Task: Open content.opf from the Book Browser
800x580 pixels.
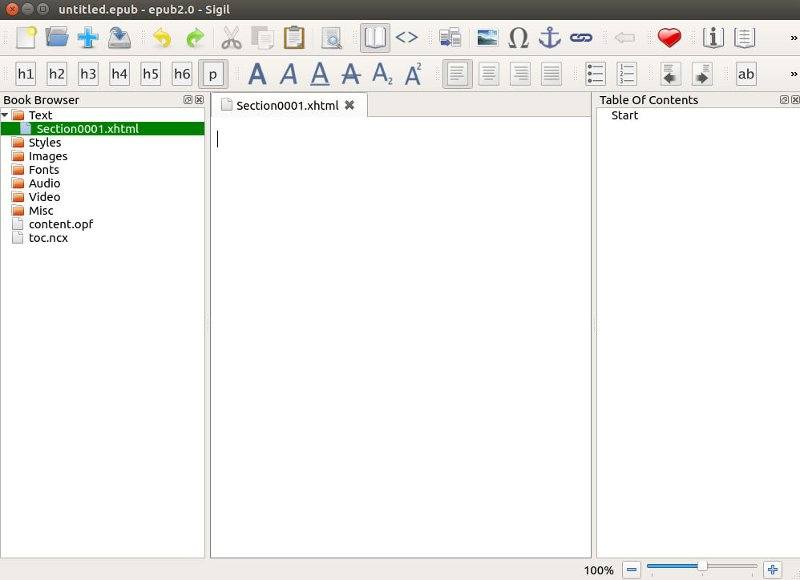Action: pos(61,224)
